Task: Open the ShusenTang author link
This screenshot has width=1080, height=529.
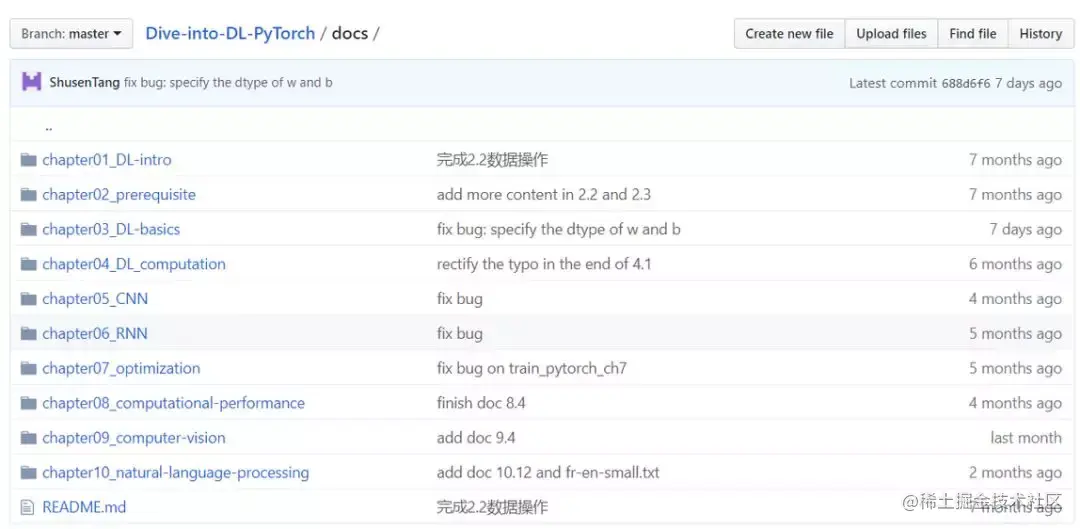Action: (x=85, y=83)
